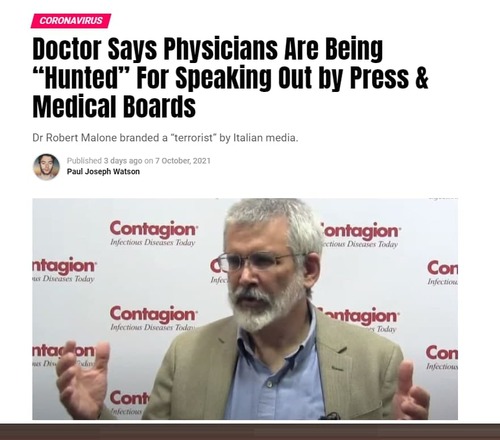Viewport: 500px width, 440px height.
Task: Click the Contagion logo below man's beard level left
Action: (153, 318)
